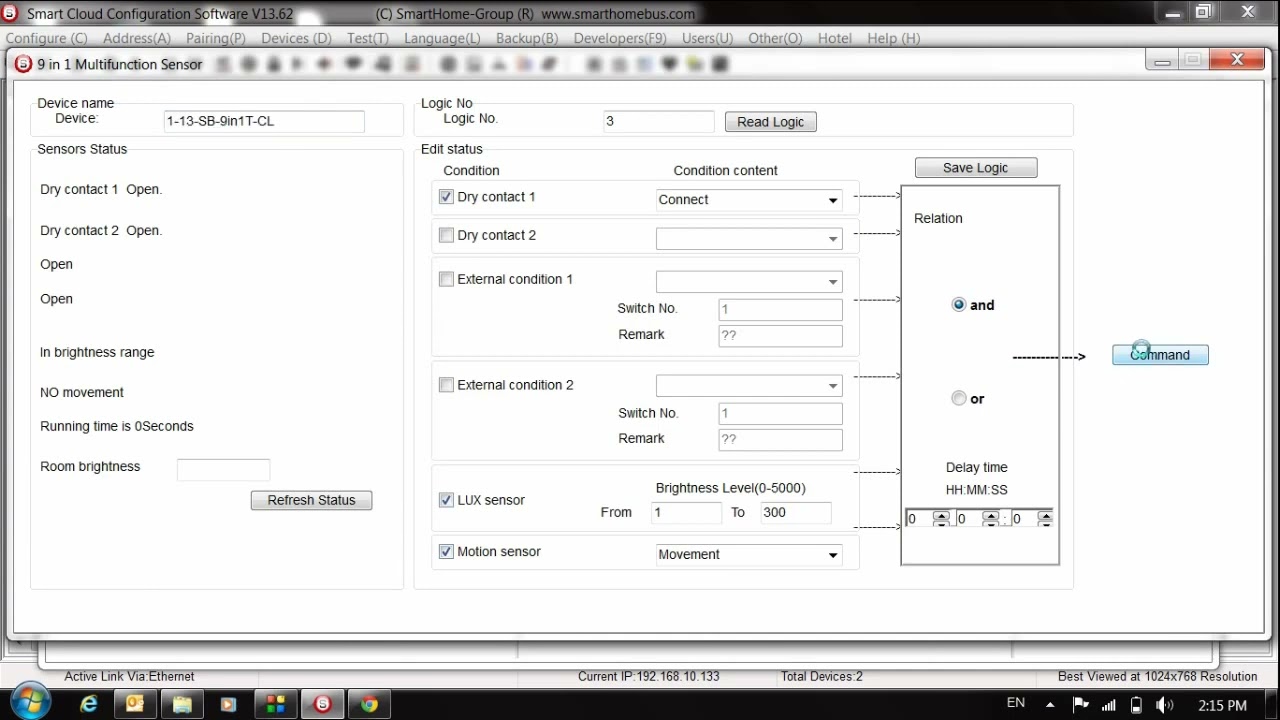1280x720 pixels.
Task: Click the Smart Cloud app title bar icon
Action: pyautogui.click(x=10, y=13)
